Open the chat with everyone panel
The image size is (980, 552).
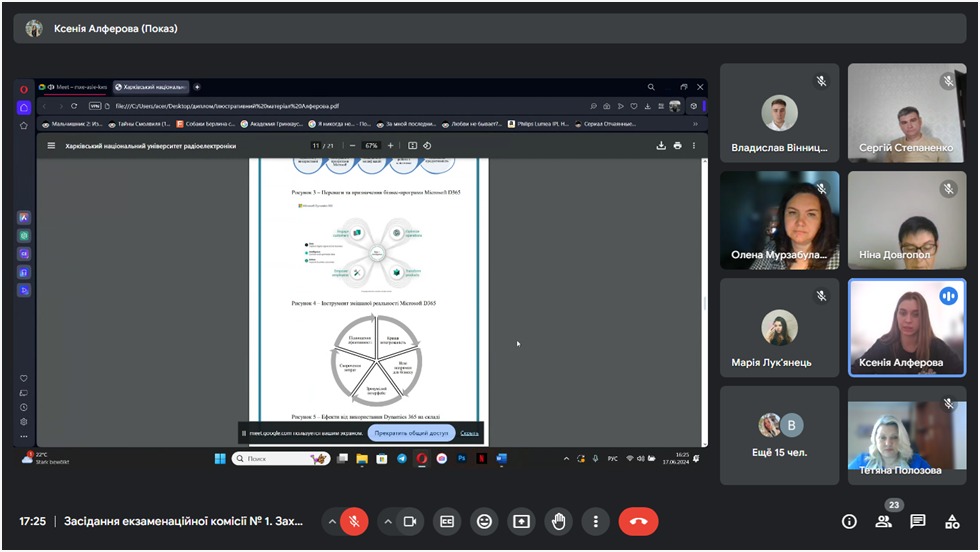918,521
